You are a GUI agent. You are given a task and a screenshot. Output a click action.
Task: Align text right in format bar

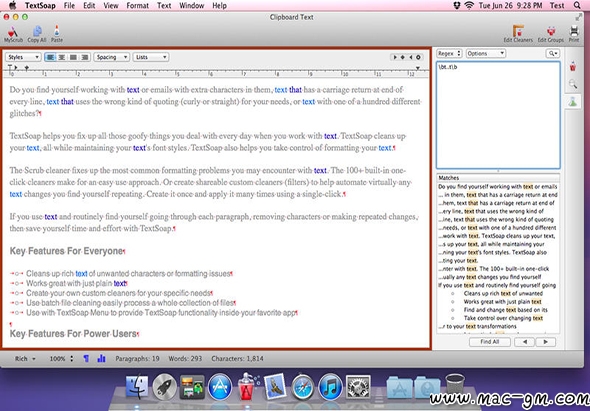click(x=85, y=57)
